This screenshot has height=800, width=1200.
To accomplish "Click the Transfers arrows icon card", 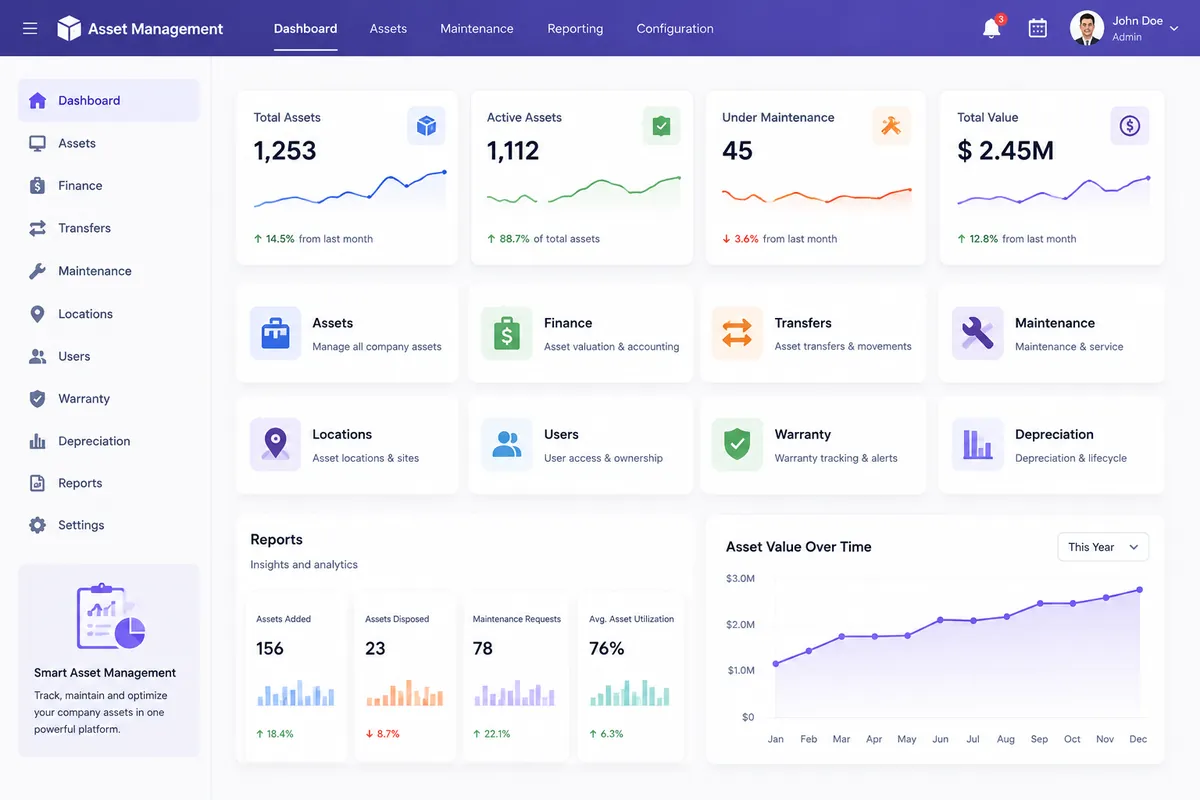I will [737, 333].
